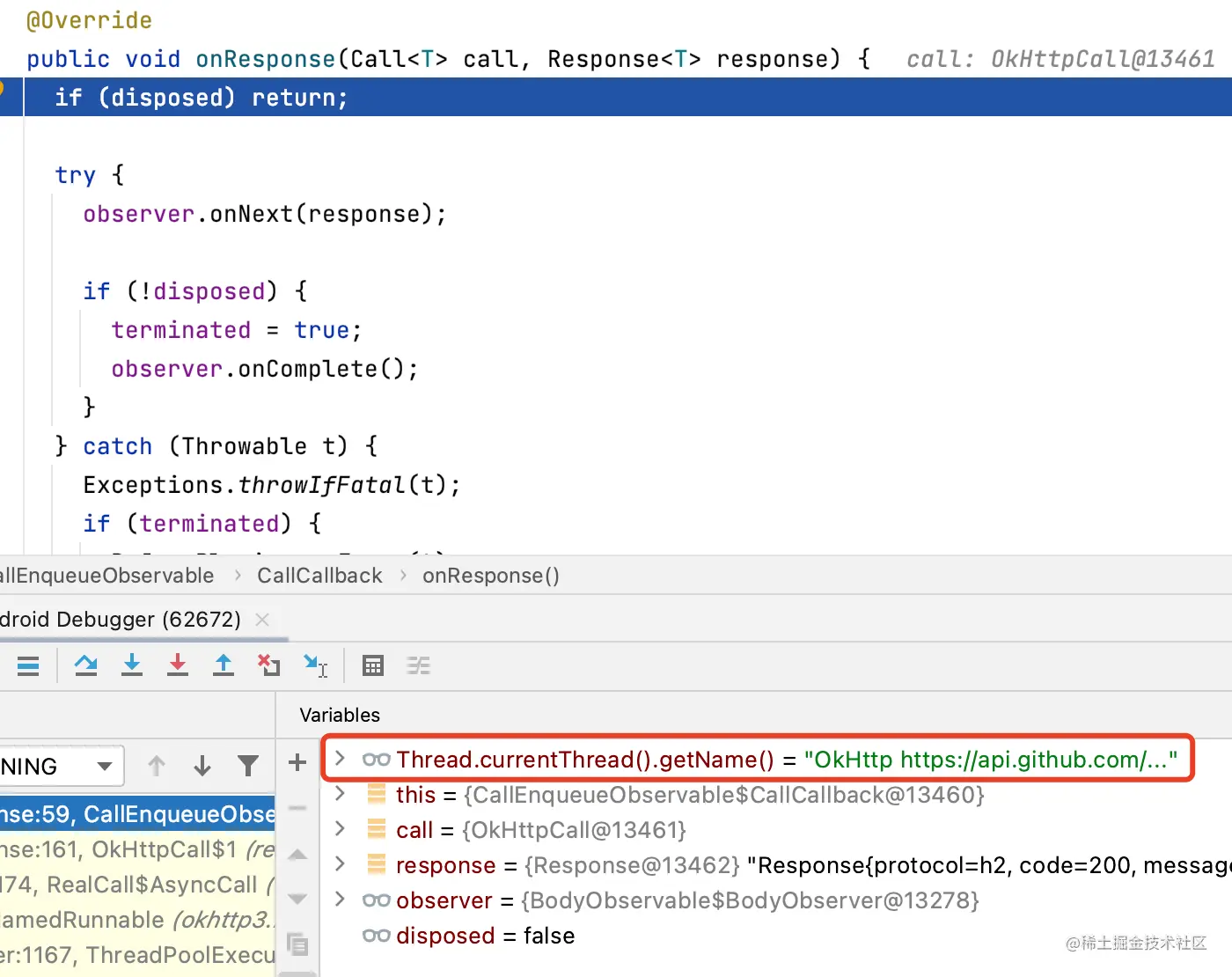Click the value {OkHttpCall@13461} in Variables
The image size is (1232, 977).
coord(574,830)
